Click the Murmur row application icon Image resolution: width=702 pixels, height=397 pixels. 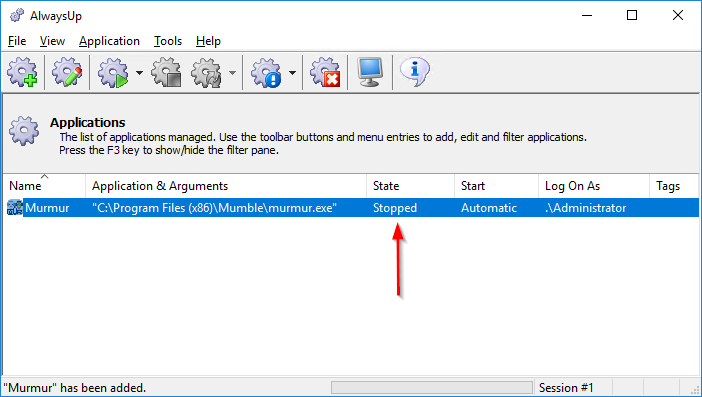pyautogui.click(x=15, y=208)
